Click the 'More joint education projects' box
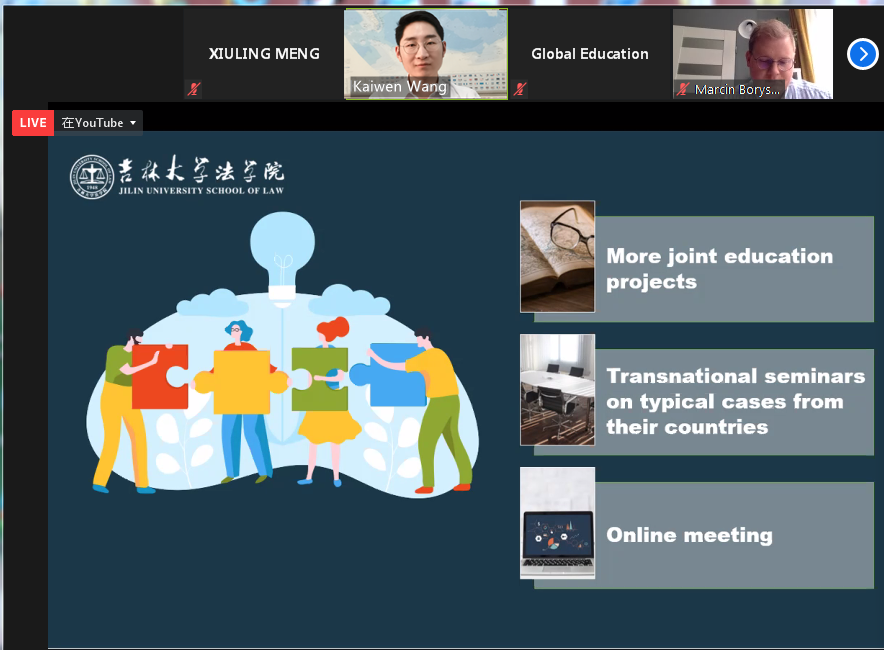 click(735, 269)
